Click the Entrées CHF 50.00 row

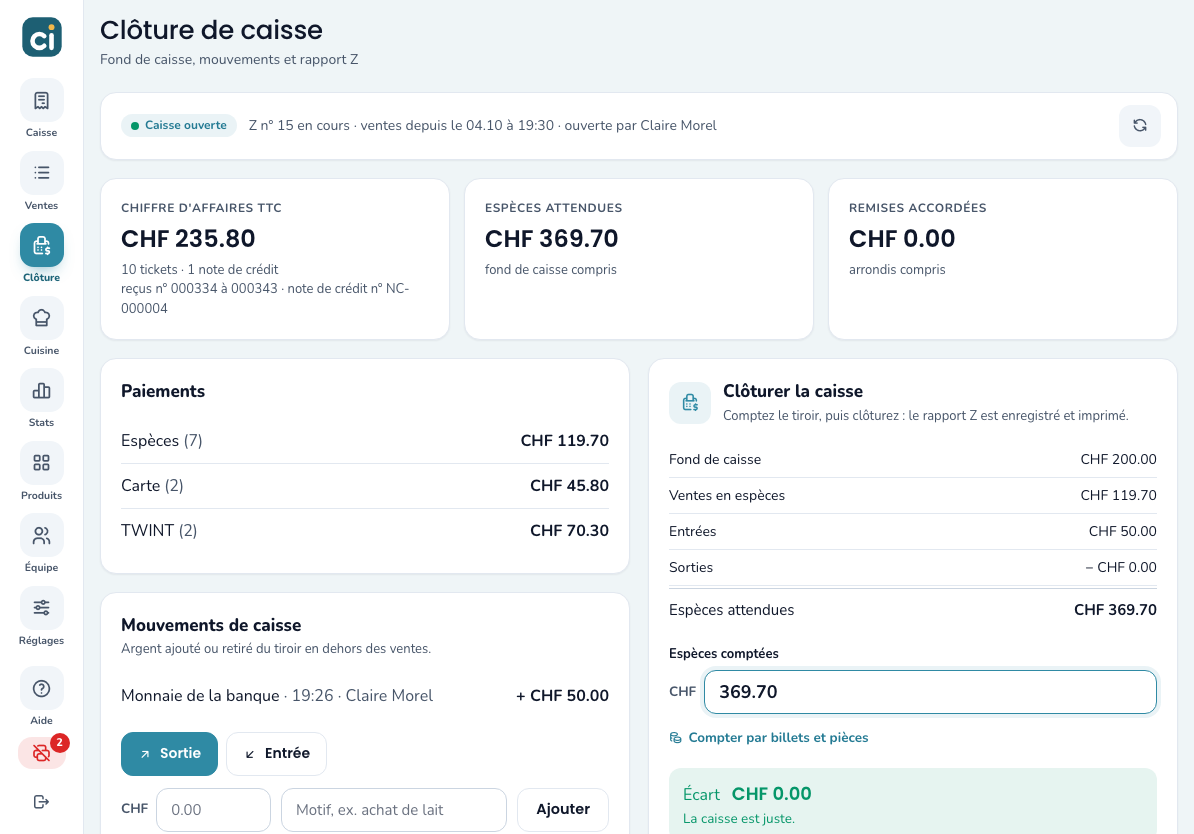(912, 531)
